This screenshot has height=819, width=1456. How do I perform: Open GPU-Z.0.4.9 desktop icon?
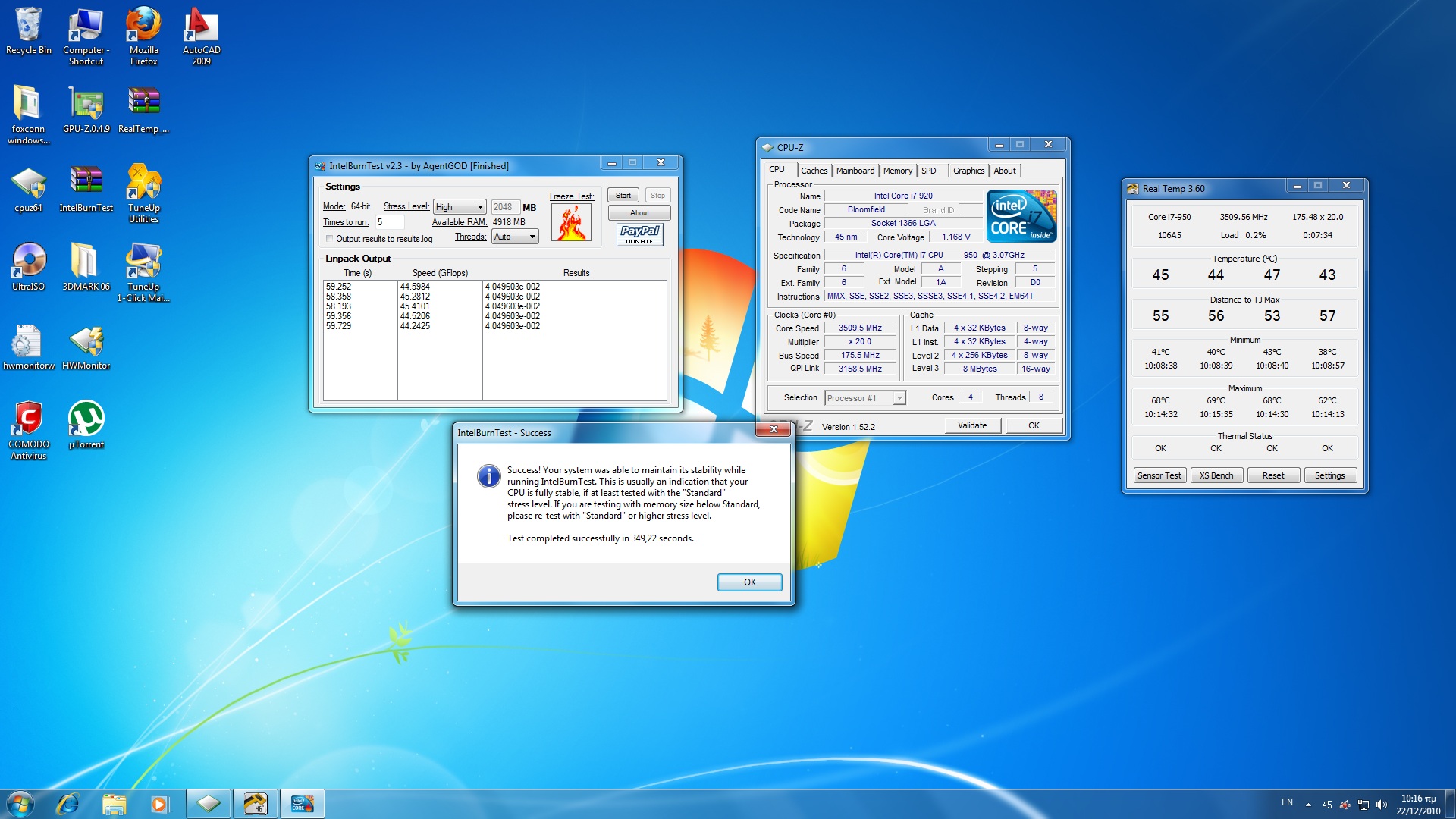coord(86,109)
